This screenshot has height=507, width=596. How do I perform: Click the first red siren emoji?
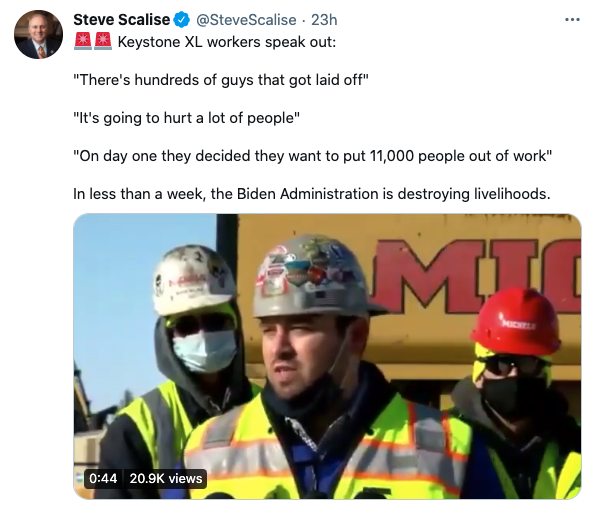tap(83, 41)
